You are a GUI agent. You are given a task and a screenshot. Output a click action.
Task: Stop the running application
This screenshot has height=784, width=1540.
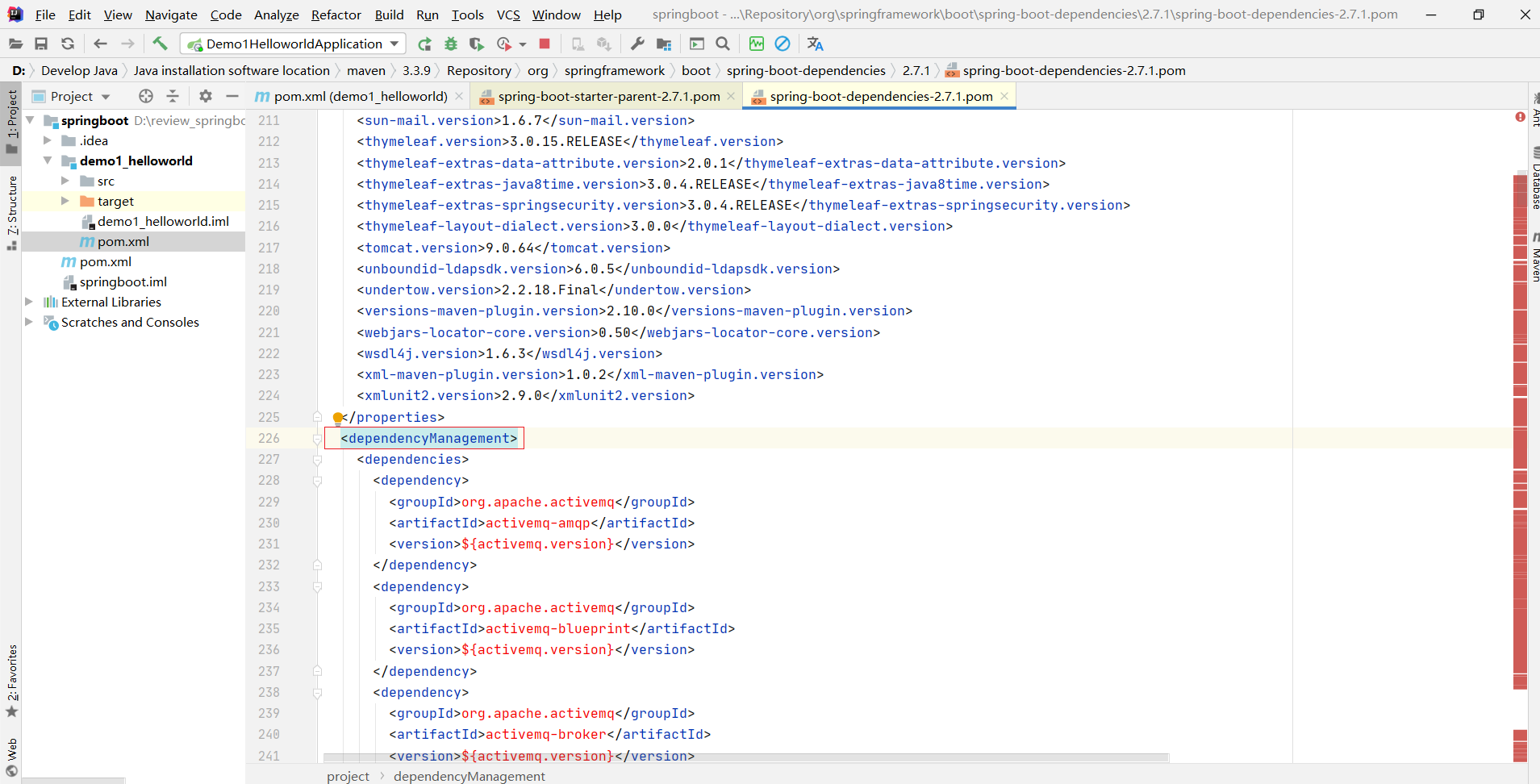point(545,44)
